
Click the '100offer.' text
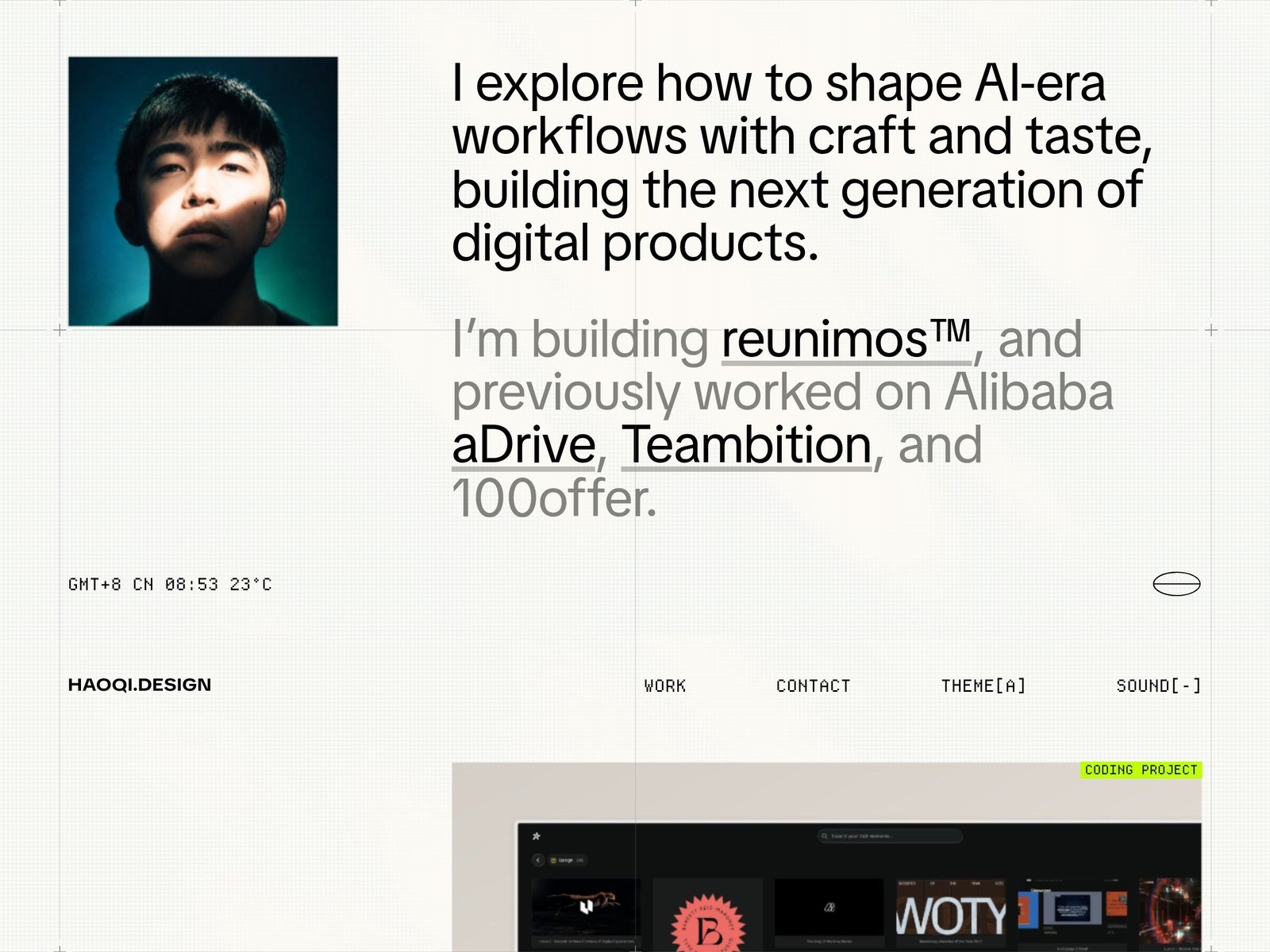tap(554, 498)
